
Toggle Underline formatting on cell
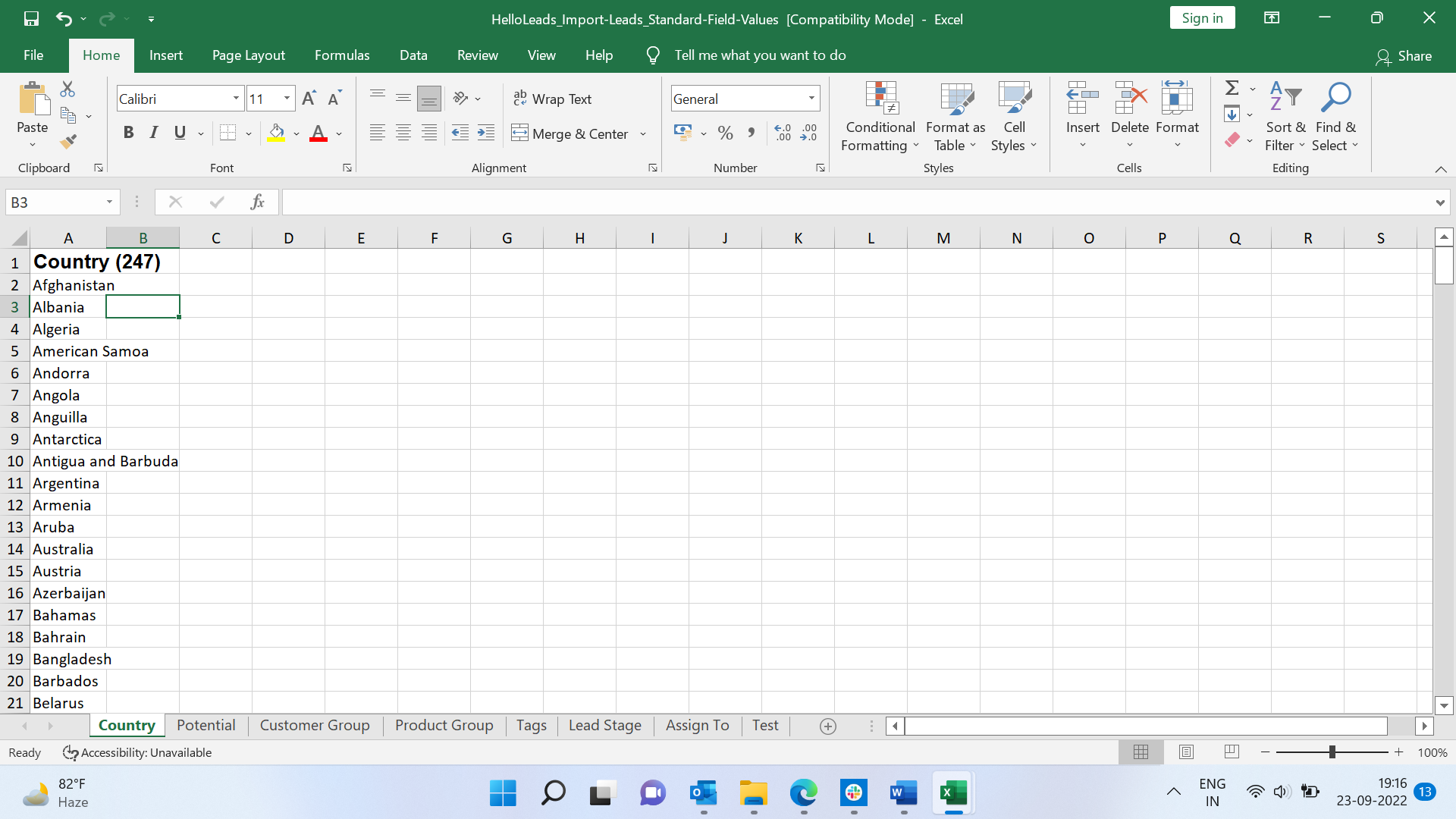click(180, 133)
